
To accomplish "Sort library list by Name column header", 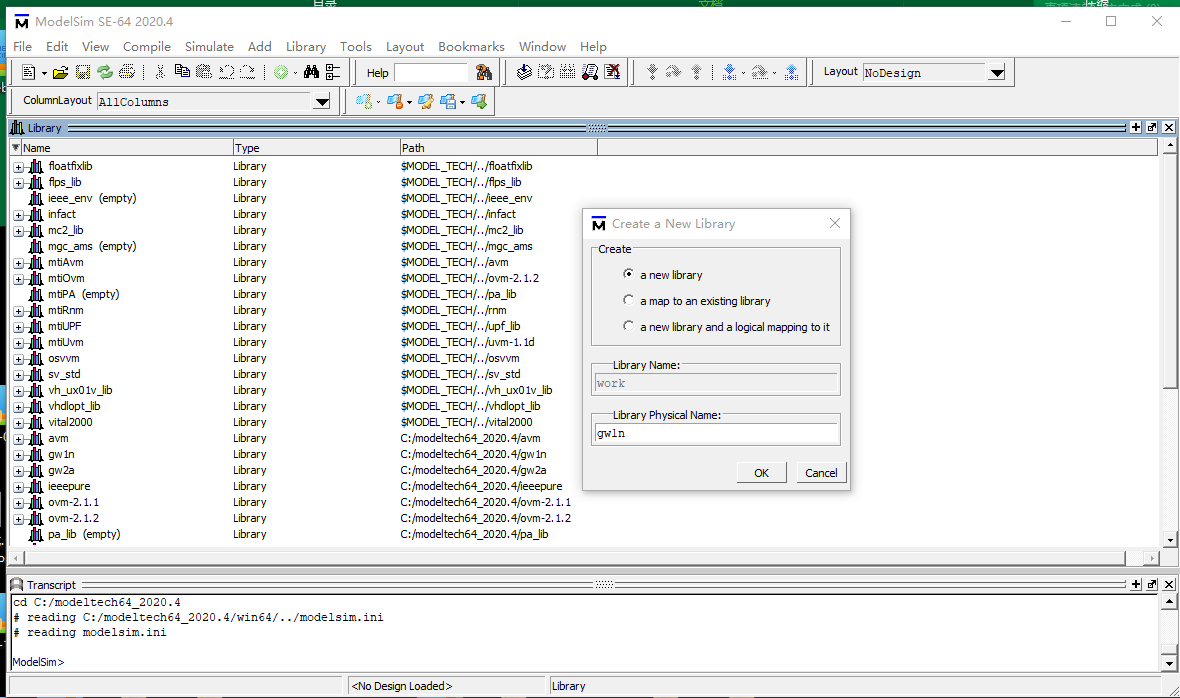I will point(126,148).
